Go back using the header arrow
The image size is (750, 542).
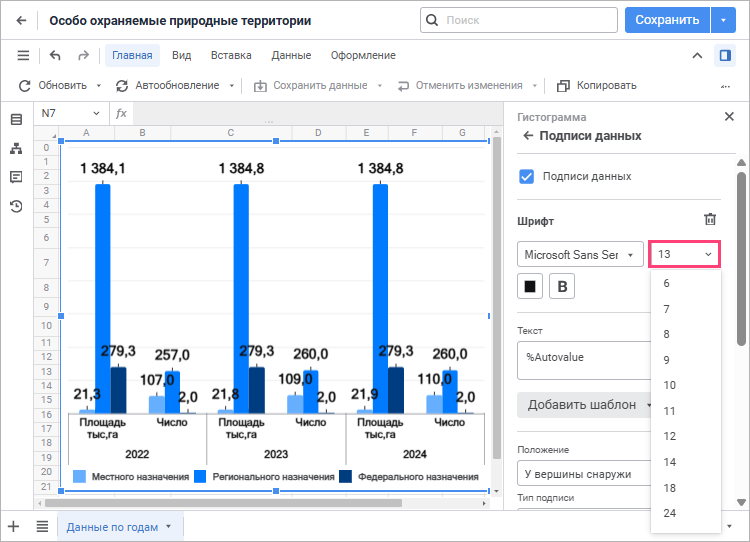click(x=21, y=21)
